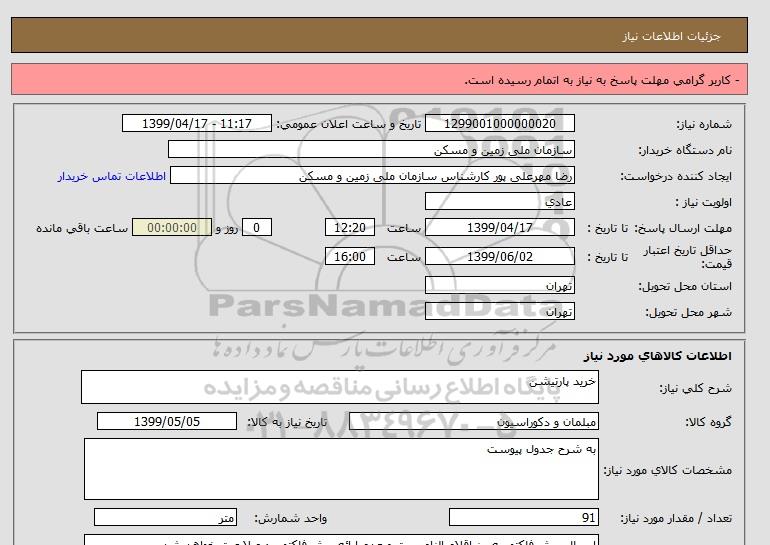This screenshot has height=545, width=770.
Task: Click the تاریخ و ساعت اعلان عمومی label
Action: point(349,124)
